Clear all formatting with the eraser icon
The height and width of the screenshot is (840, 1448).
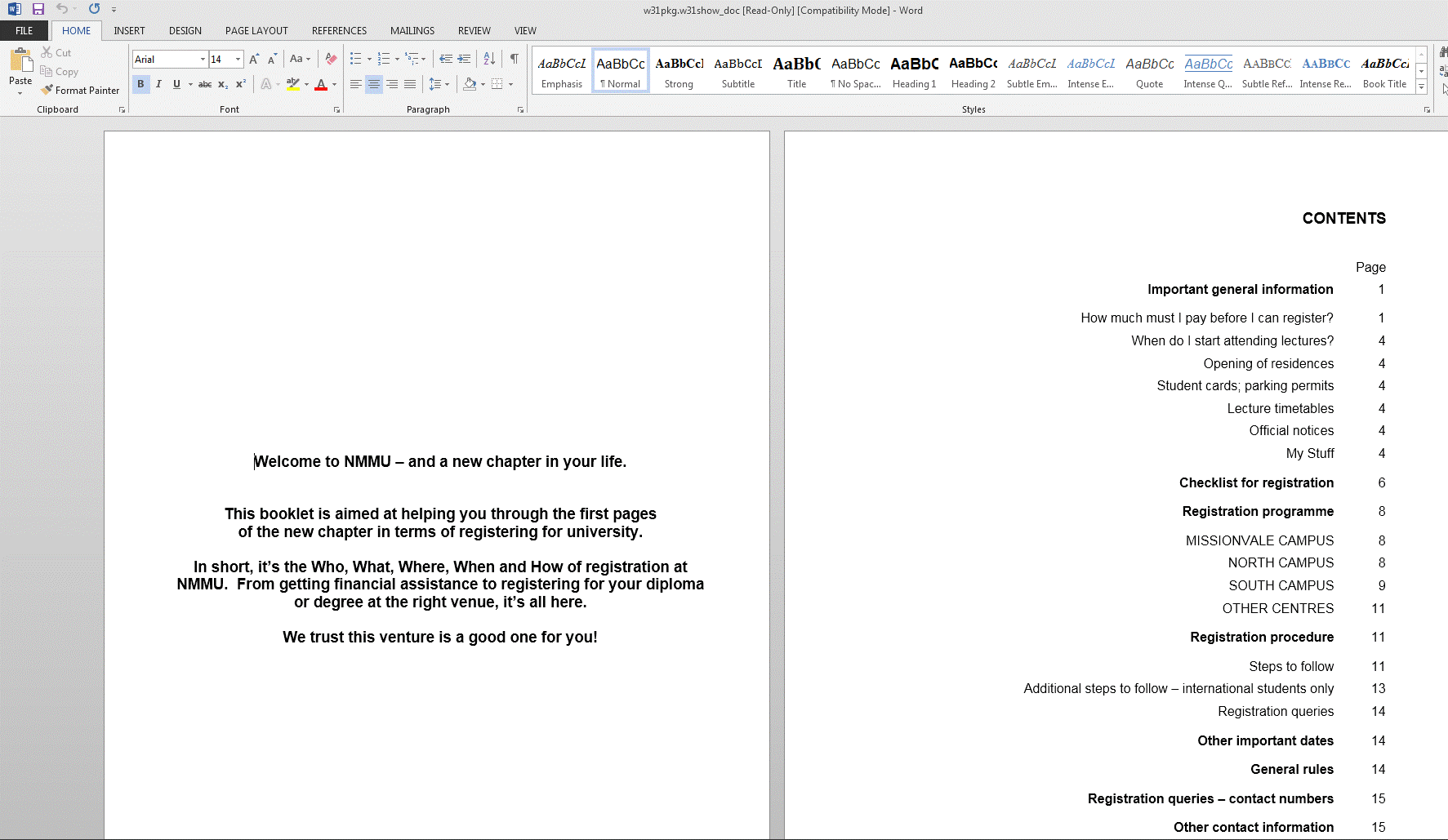click(x=331, y=59)
